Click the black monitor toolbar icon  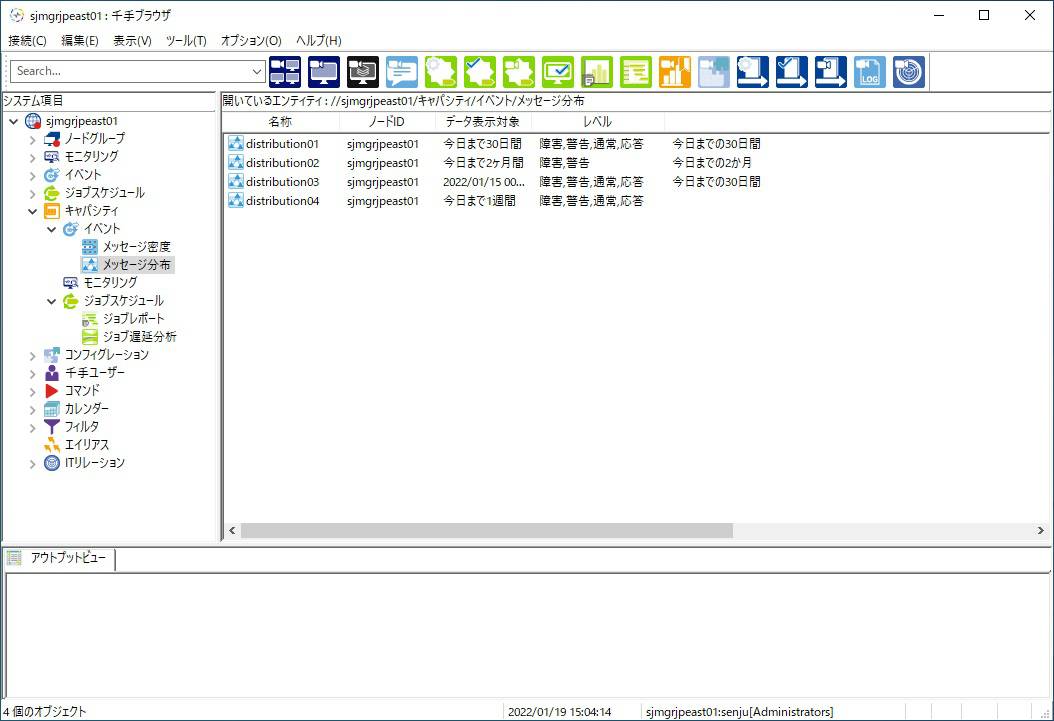(x=363, y=72)
